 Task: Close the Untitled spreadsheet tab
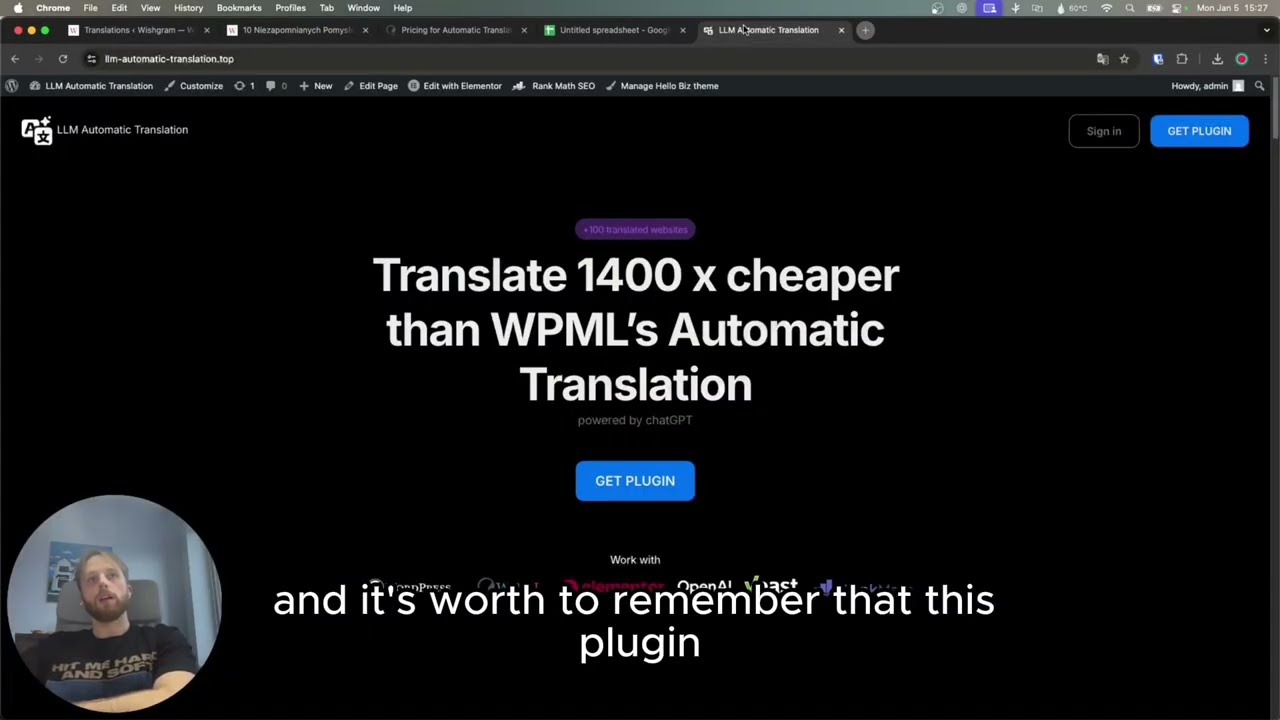tap(683, 30)
